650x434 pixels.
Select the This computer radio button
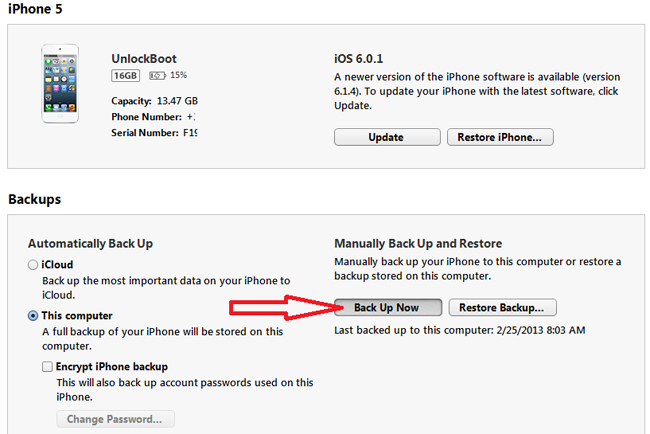point(33,316)
